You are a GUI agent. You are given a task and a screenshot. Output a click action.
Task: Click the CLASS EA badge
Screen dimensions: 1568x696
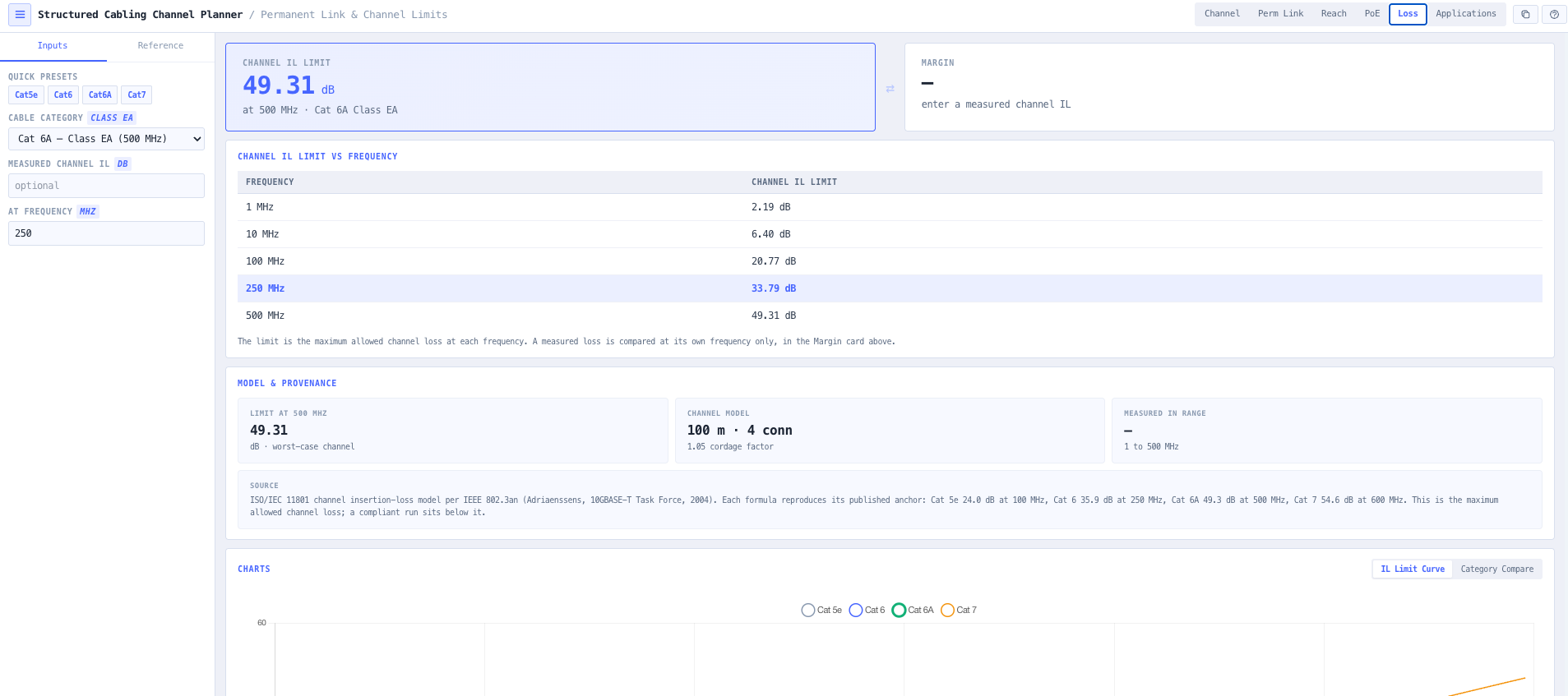112,118
